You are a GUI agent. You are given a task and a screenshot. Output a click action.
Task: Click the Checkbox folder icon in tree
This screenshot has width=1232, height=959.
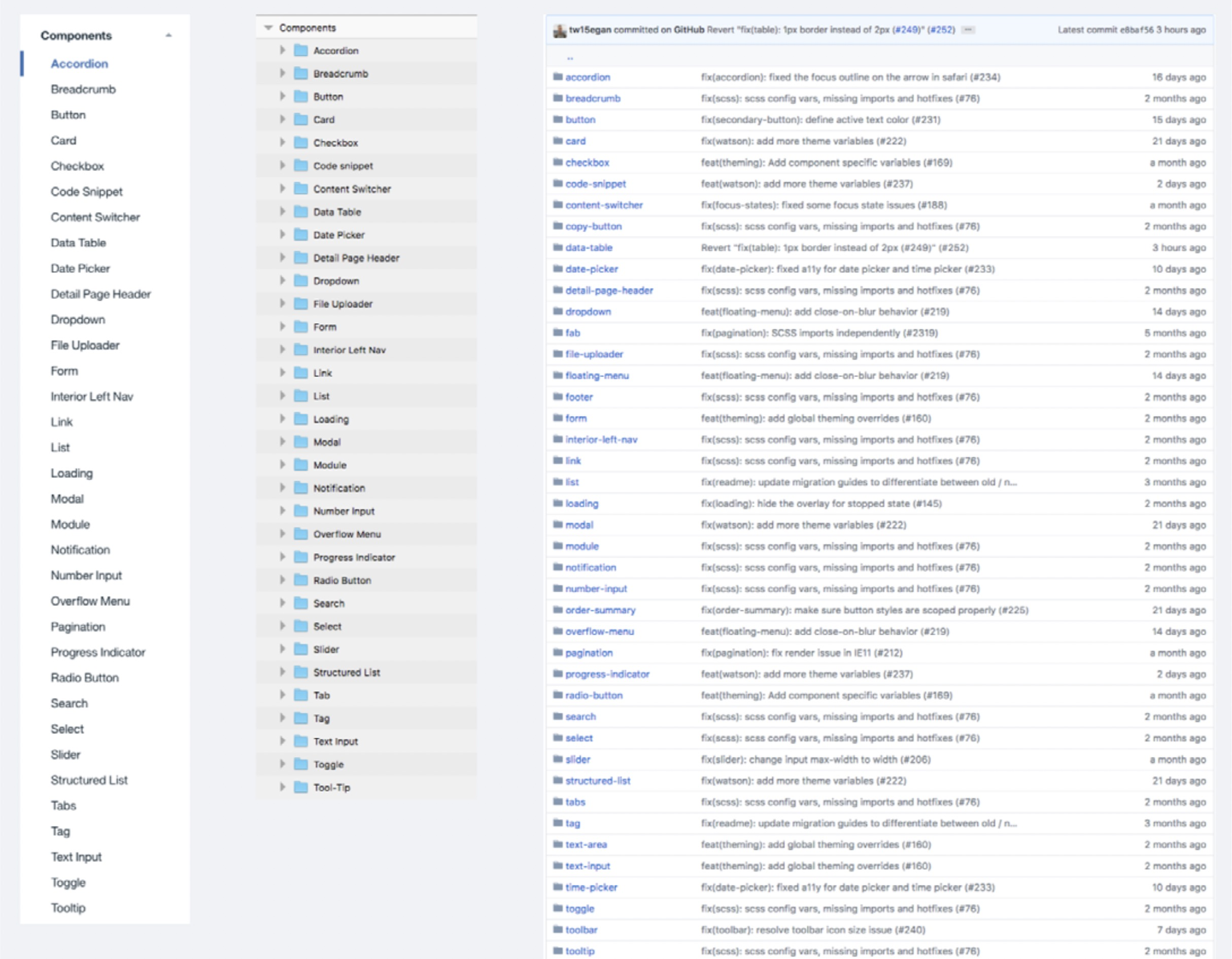[301, 143]
